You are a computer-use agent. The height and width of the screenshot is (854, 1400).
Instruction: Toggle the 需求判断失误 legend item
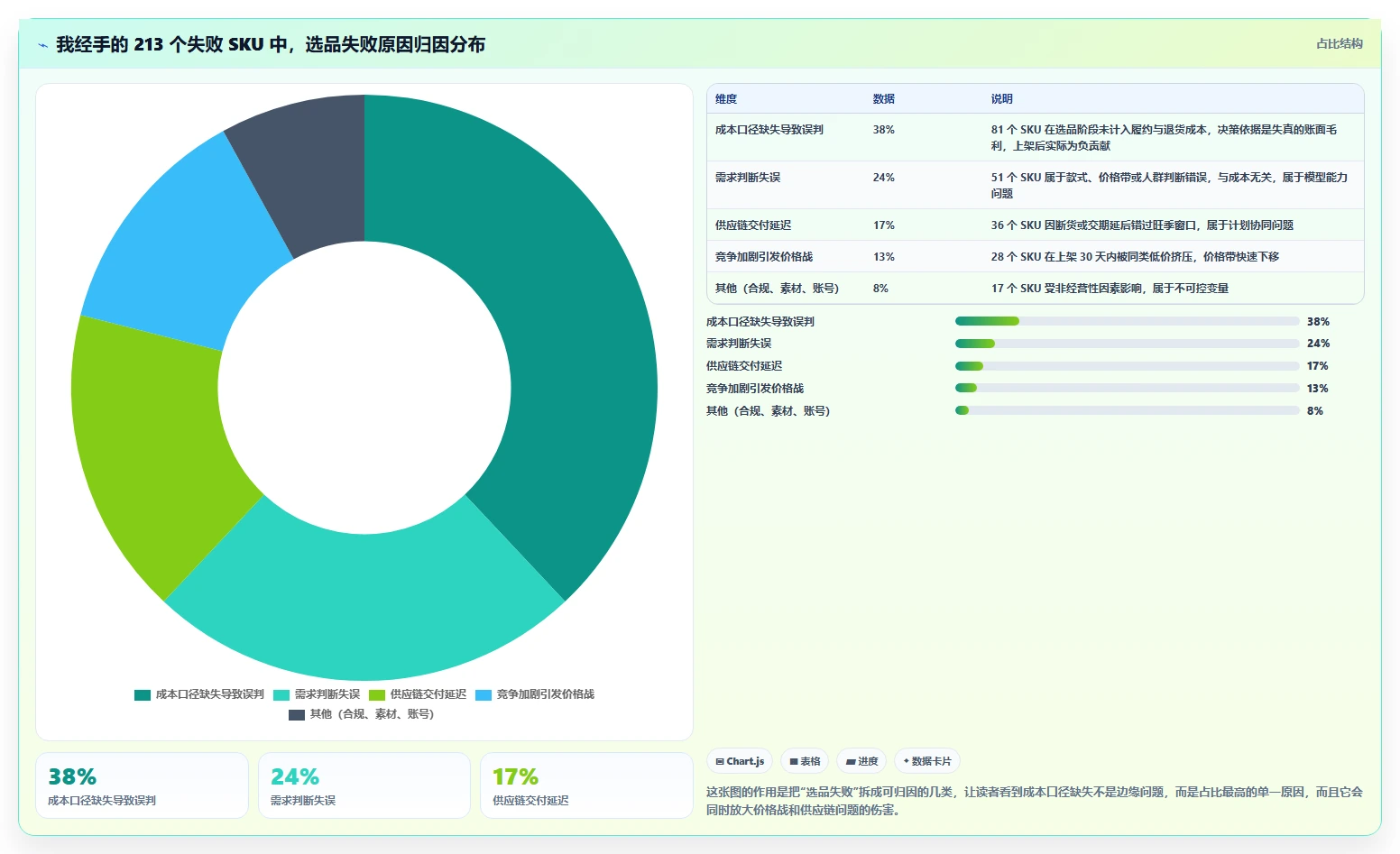click(317, 694)
